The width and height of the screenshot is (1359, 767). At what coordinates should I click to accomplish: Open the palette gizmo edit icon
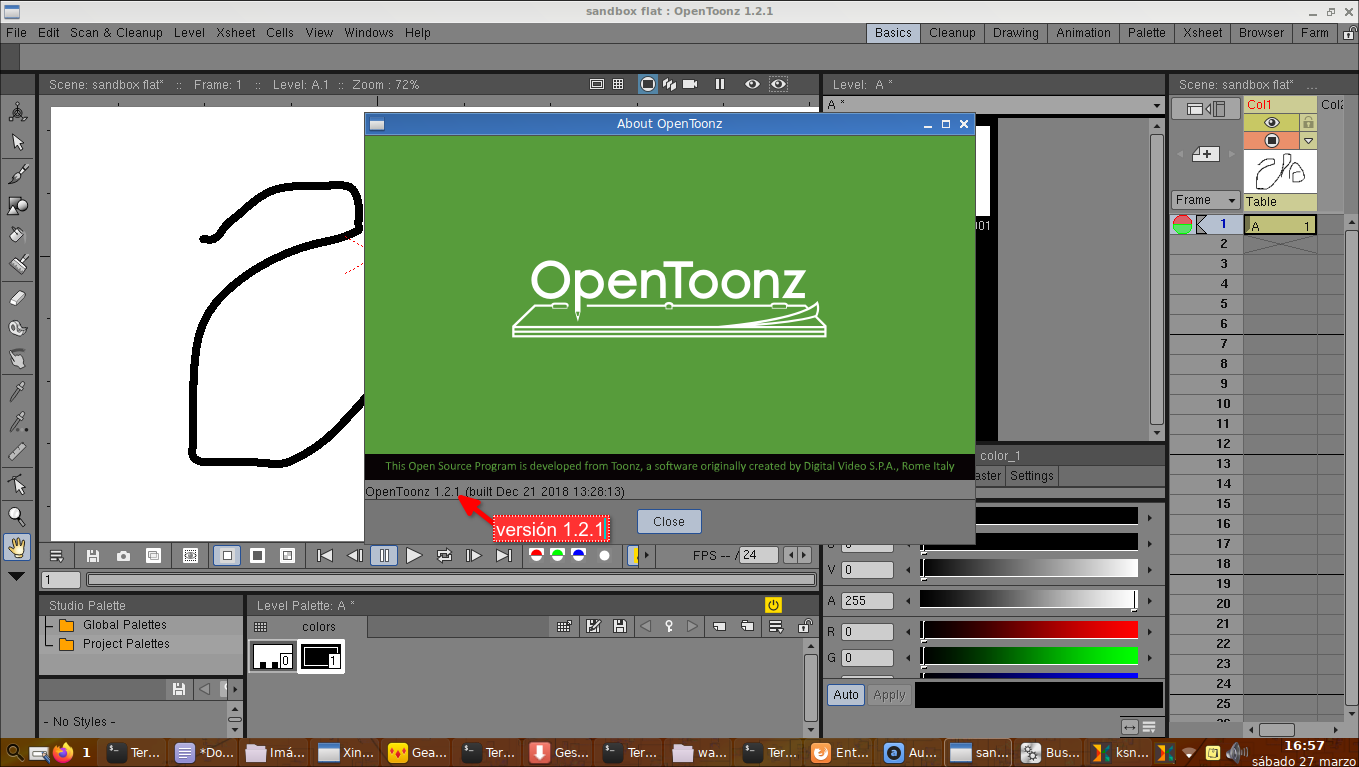coord(594,626)
